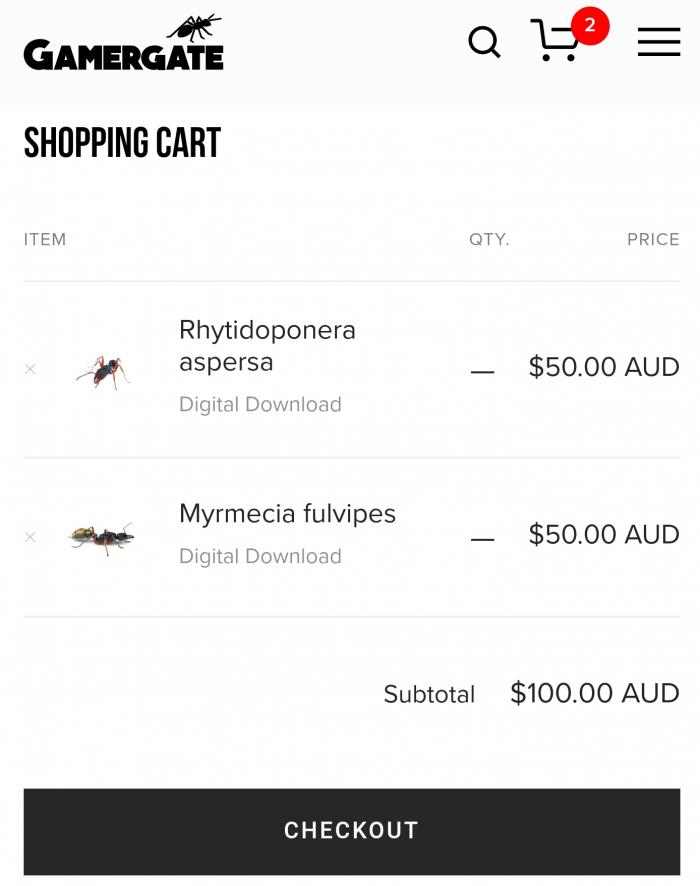Click Digital Download under Myrmecia fulvipes

[260, 556]
